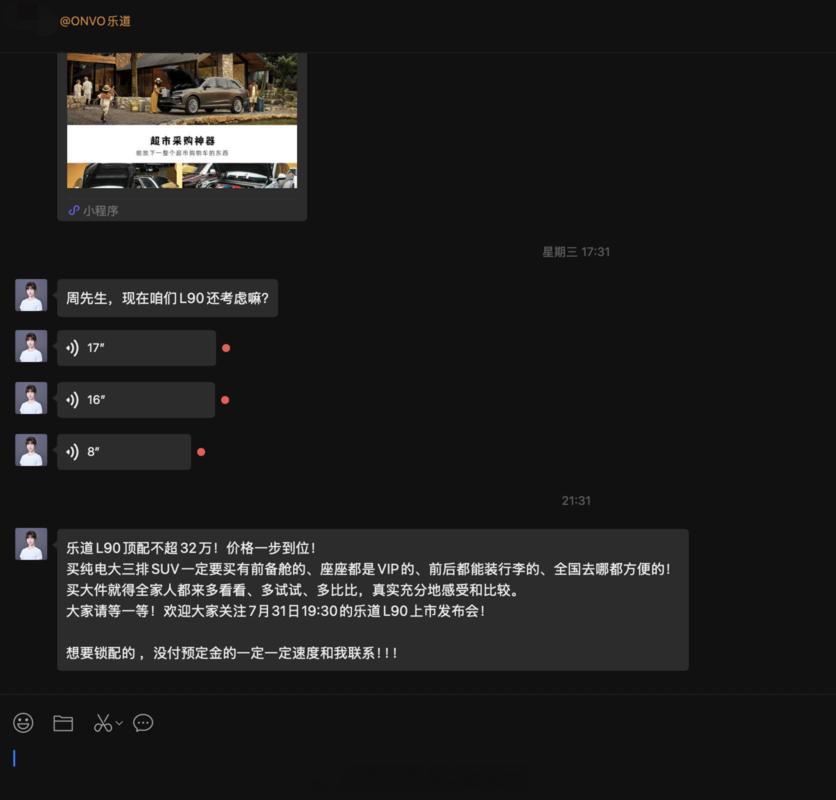Screen dimensions: 836x800
Task: Click avatar next to 17" voice message
Action: click(x=31, y=346)
